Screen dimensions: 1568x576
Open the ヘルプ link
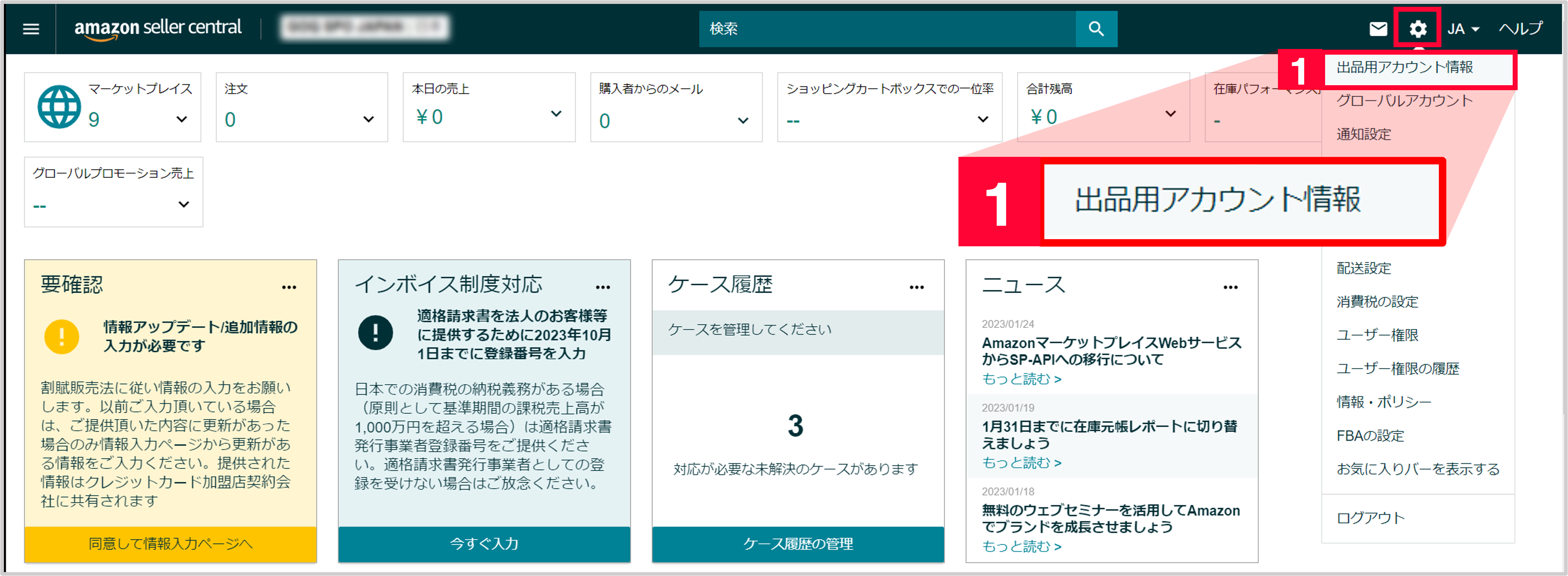pyautogui.click(x=1520, y=28)
